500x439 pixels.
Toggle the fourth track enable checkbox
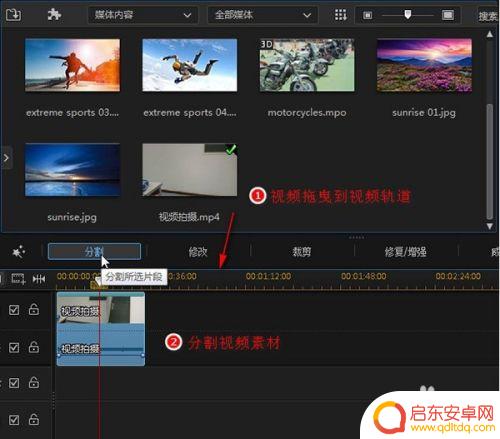click(x=14, y=420)
